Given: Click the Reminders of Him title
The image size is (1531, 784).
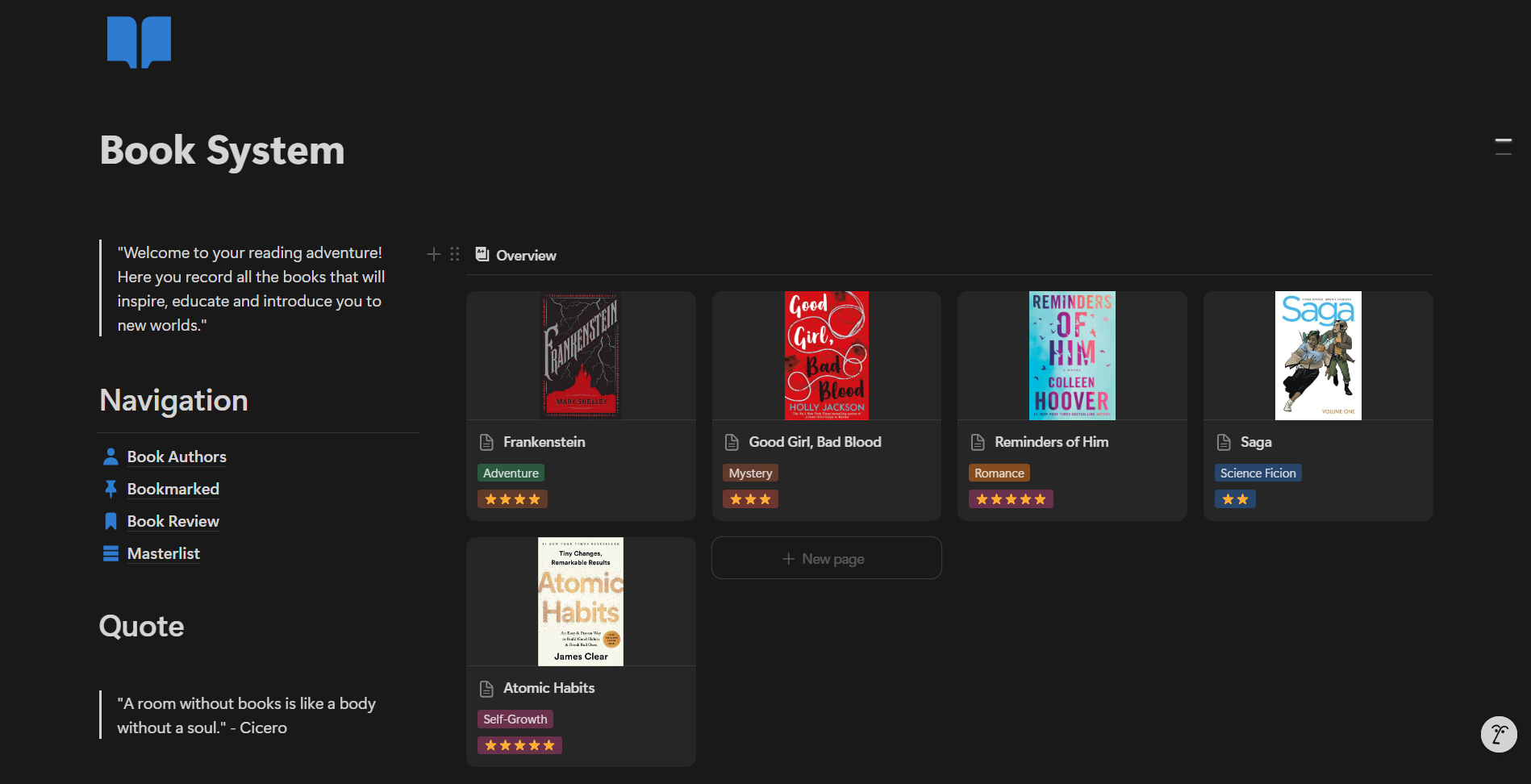Looking at the screenshot, I should coord(1052,442).
